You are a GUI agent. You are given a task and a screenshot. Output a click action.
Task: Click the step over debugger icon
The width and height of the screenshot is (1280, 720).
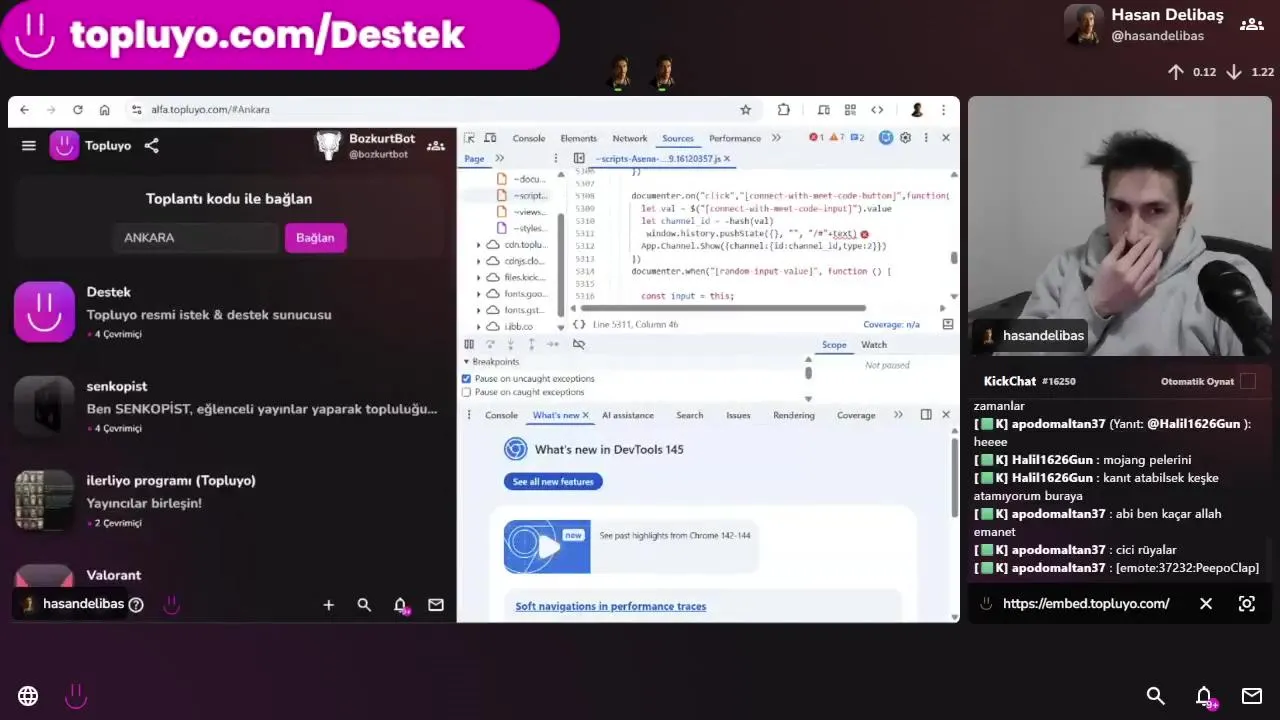point(490,344)
